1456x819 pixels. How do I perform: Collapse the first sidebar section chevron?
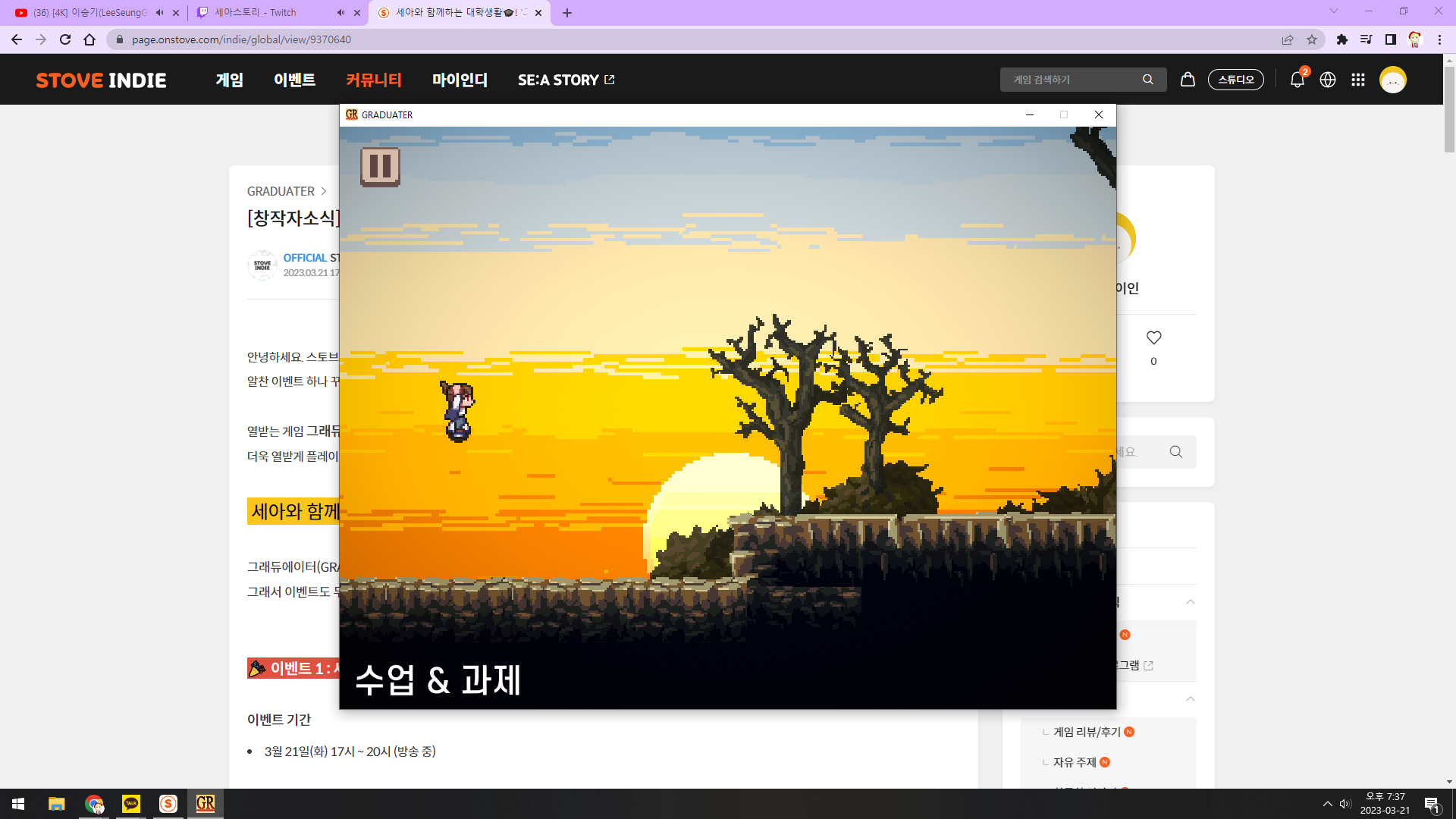[1191, 602]
